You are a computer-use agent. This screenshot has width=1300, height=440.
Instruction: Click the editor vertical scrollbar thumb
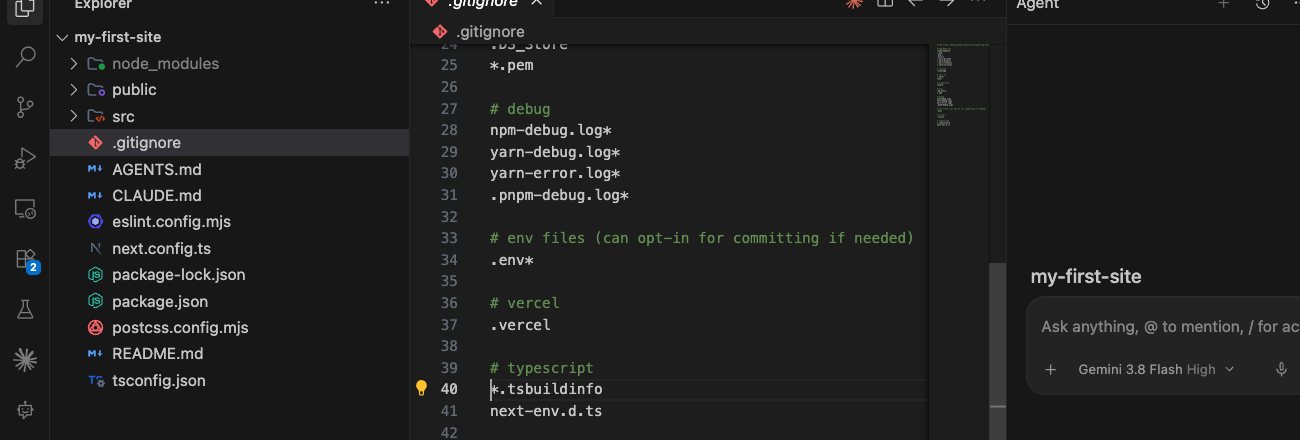point(997,350)
